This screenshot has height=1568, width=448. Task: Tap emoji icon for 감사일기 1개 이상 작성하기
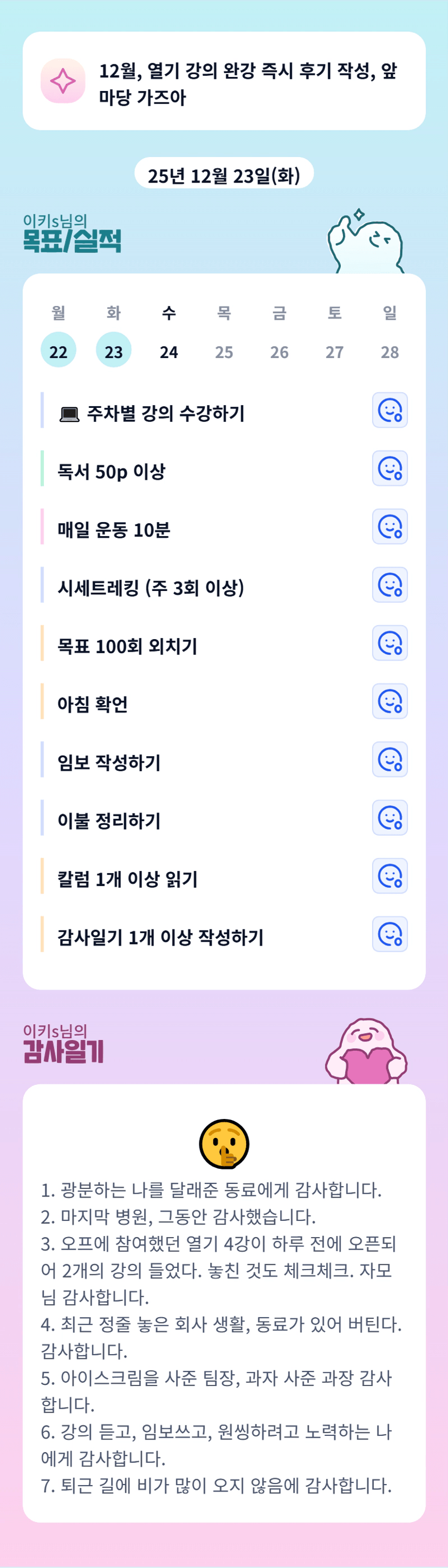[389, 934]
